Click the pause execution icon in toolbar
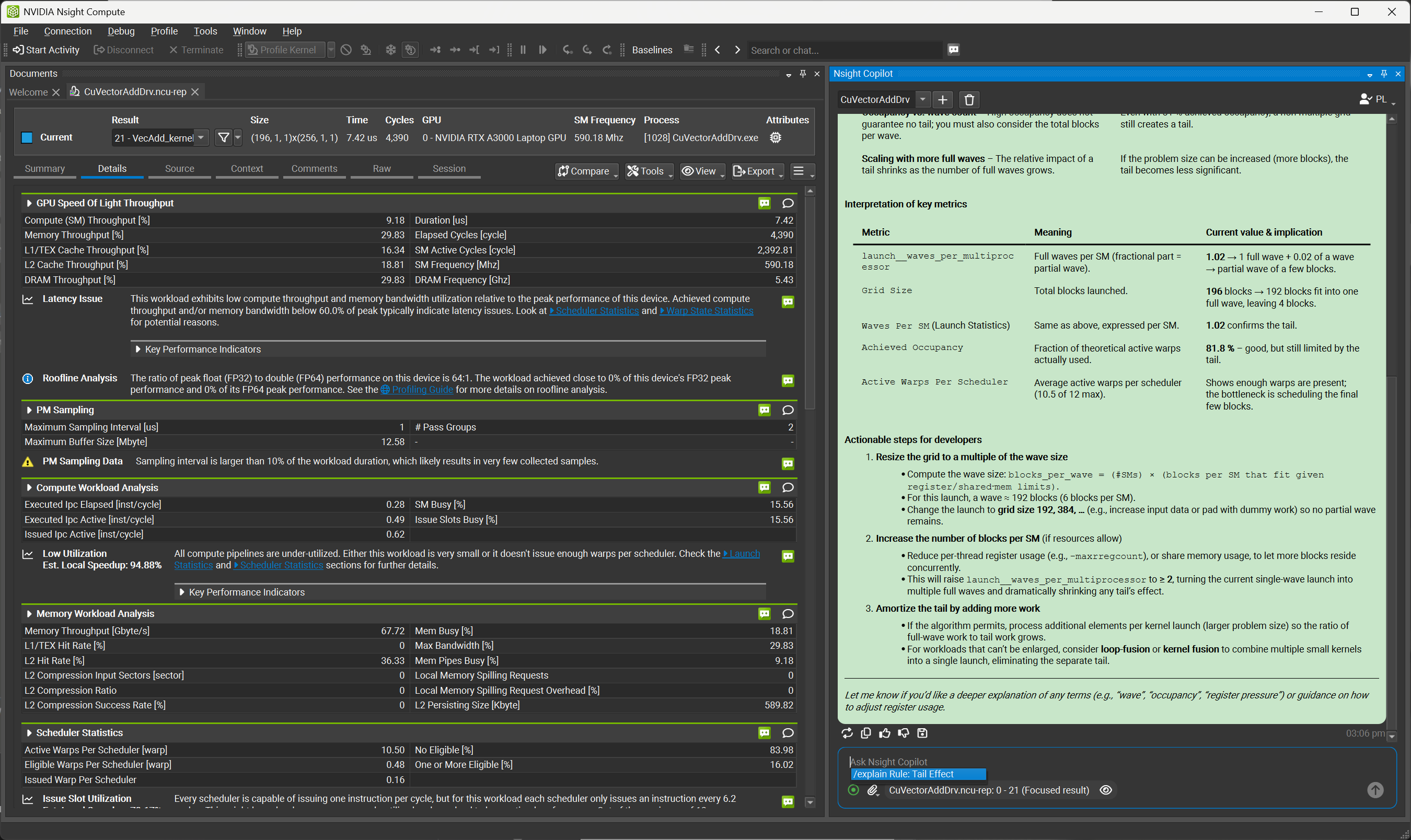This screenshot has height=840, width=1411. 523,50
